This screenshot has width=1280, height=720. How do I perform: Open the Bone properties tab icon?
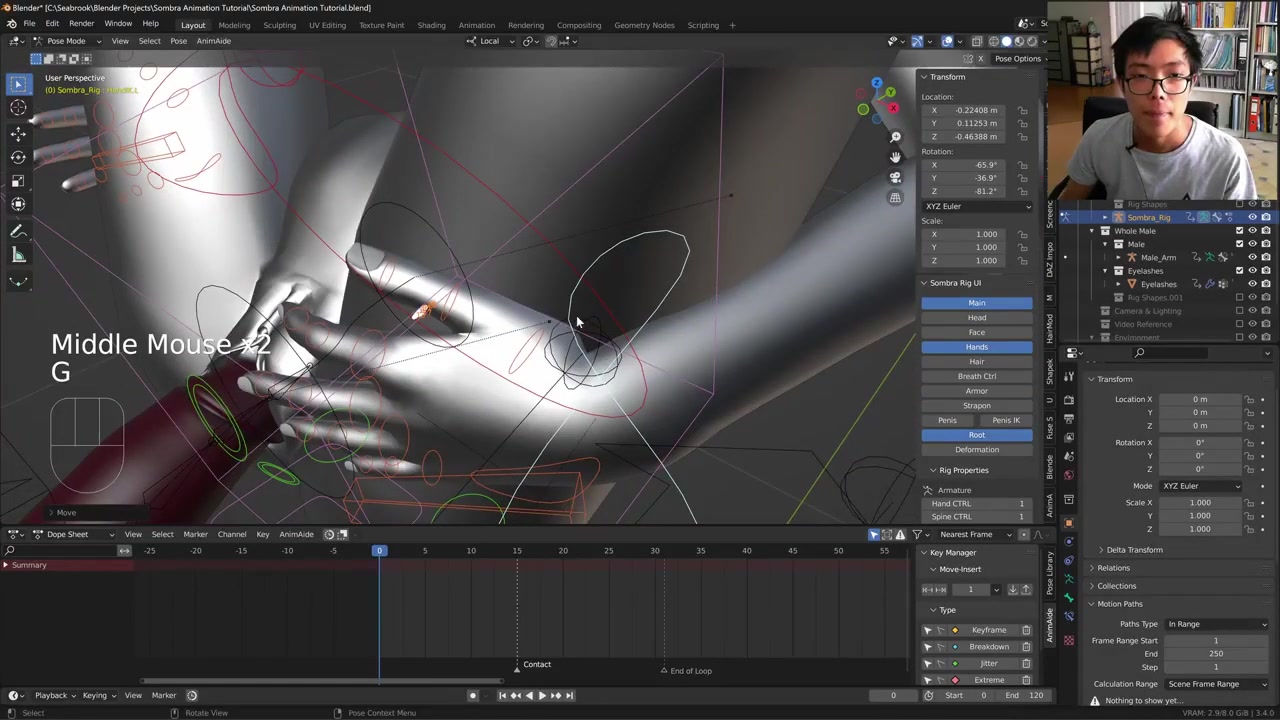[1069, 597]
